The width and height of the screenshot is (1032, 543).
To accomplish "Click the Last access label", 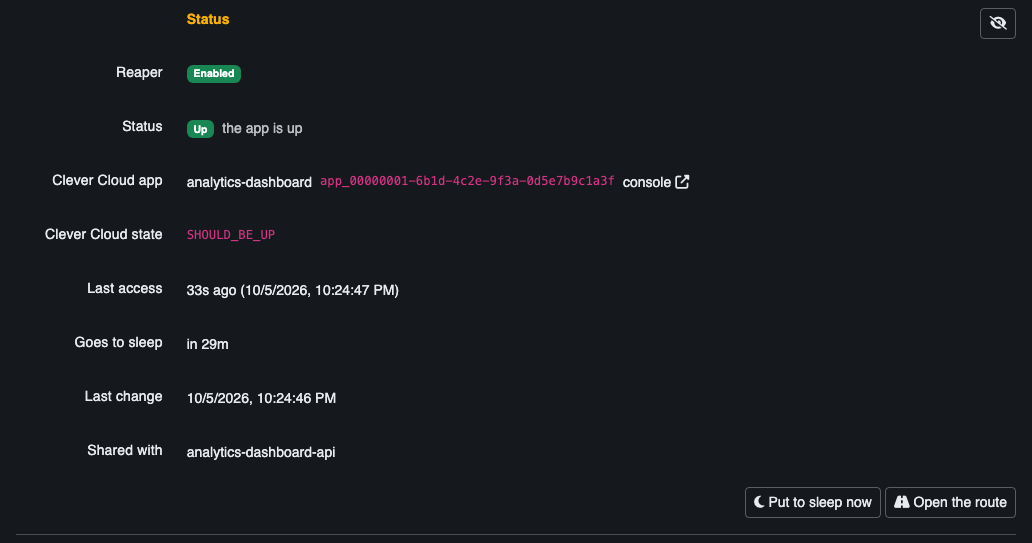I will pos(124,288).
